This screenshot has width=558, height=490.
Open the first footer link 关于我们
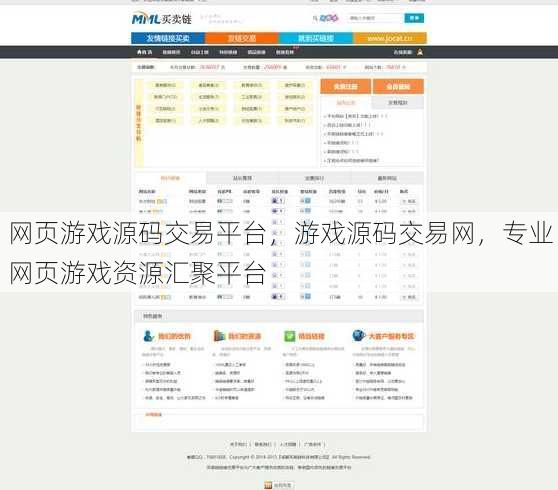click(x=238, y=444)
